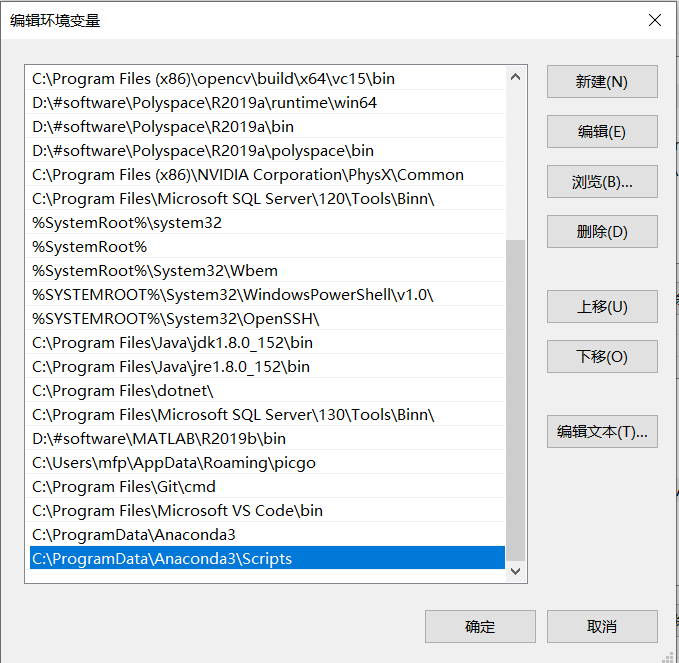Click the list's vertical scrollbar thumb
The width and height of the screenshot is (679, 663).
point(515,401)
